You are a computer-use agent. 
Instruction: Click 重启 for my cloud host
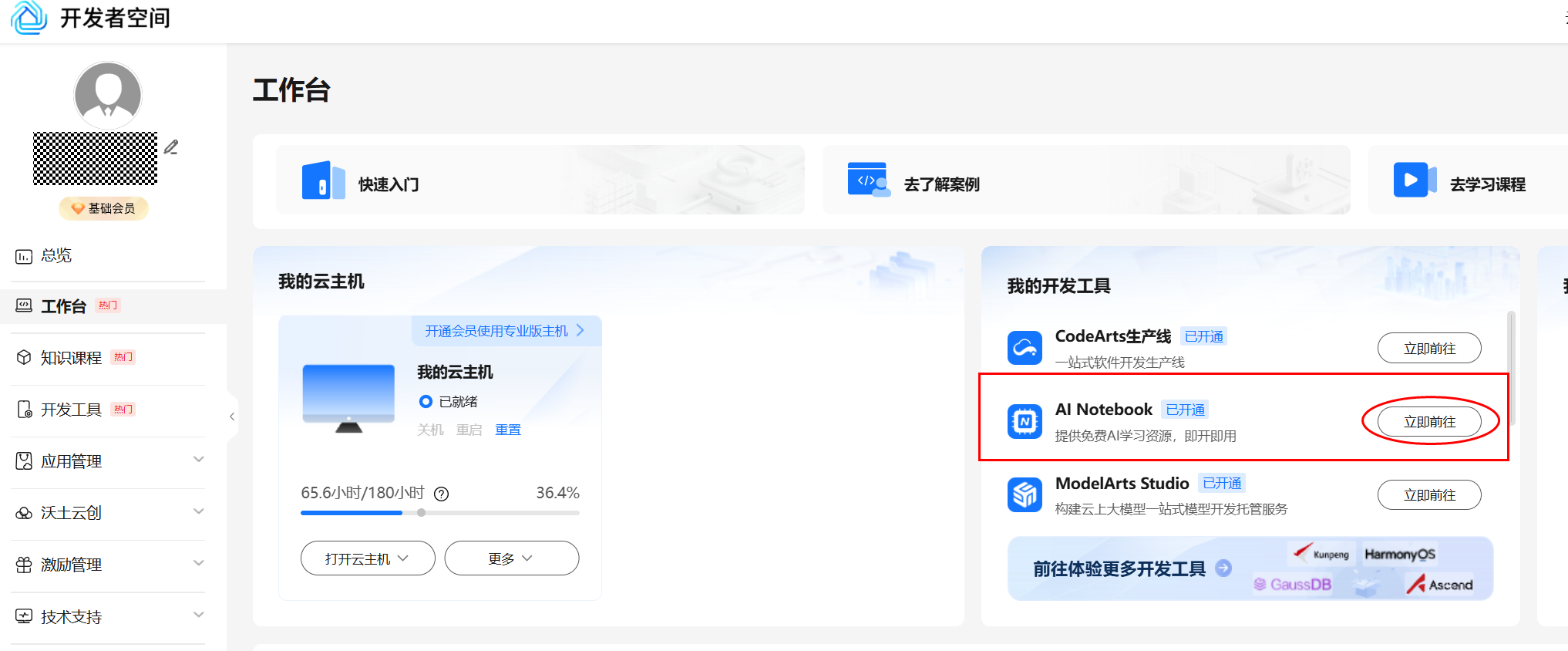pyautogui.click(x=469, y=430)
